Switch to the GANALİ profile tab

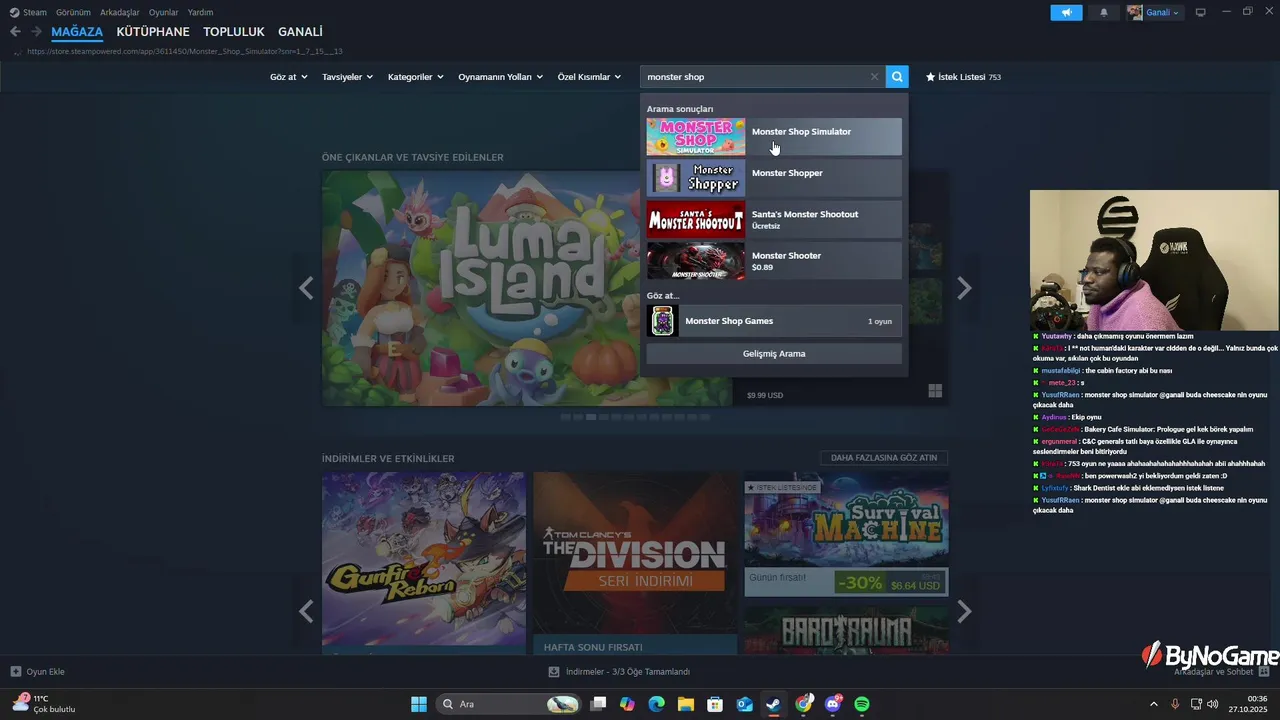click(x=300, y=32)
